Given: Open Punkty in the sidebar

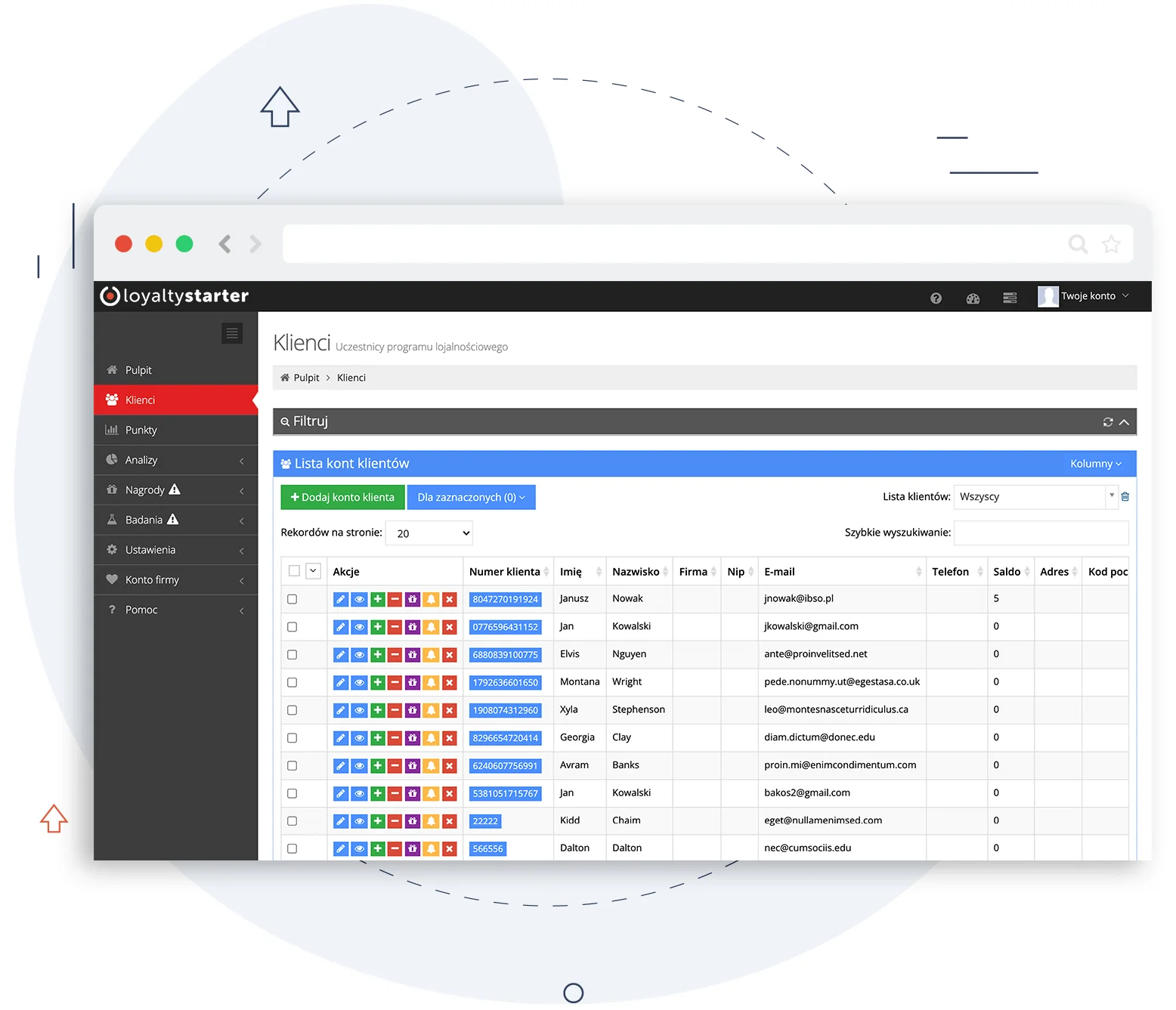Looking at the screenshot, I should pos(175,430).
